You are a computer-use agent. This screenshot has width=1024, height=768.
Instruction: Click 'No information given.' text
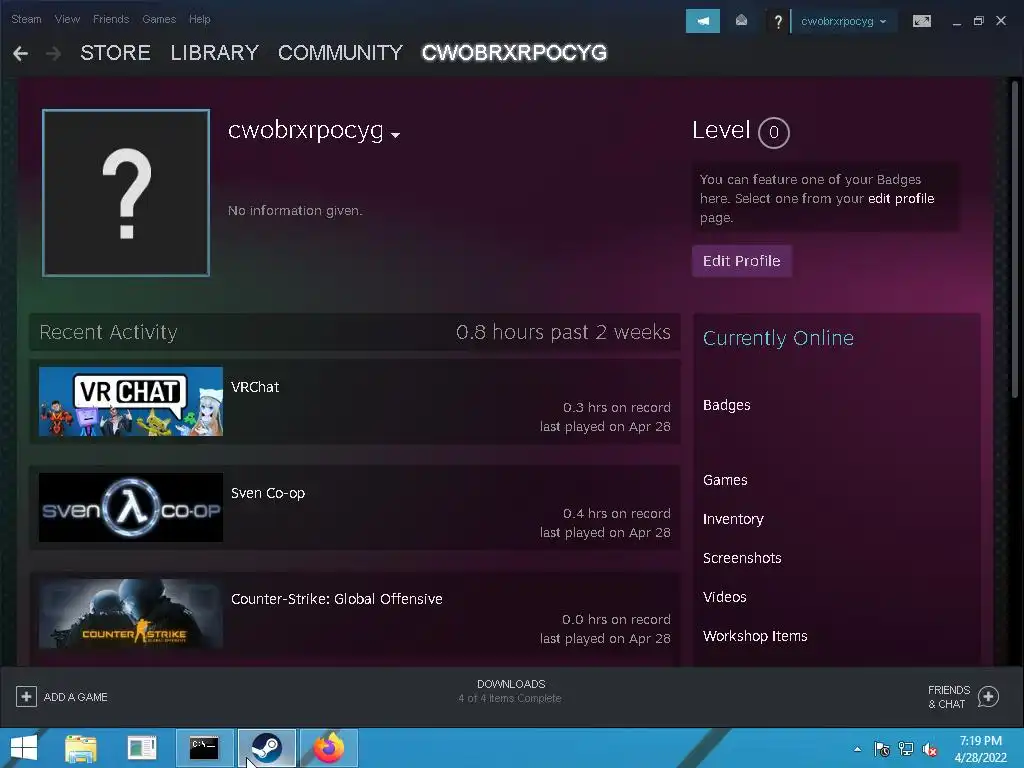click(295, 210)
